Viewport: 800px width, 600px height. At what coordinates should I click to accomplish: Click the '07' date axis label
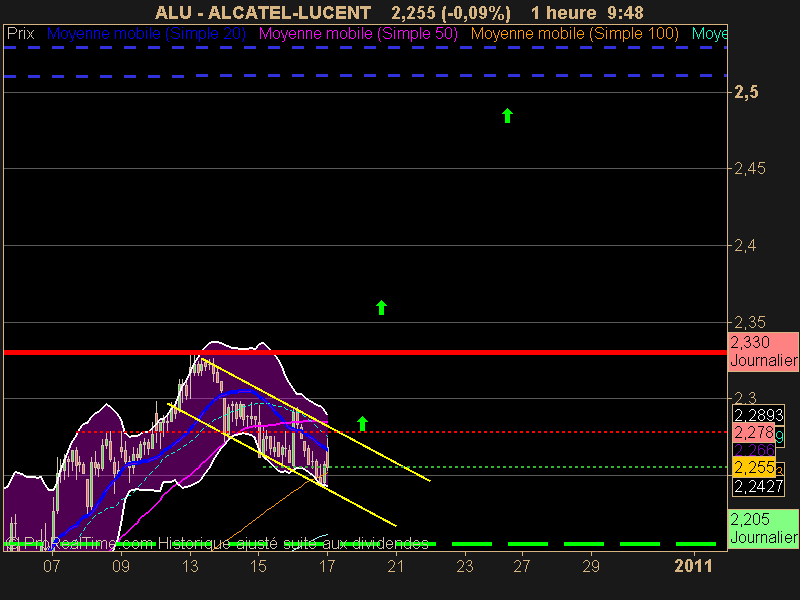click(x=52, y=566)
